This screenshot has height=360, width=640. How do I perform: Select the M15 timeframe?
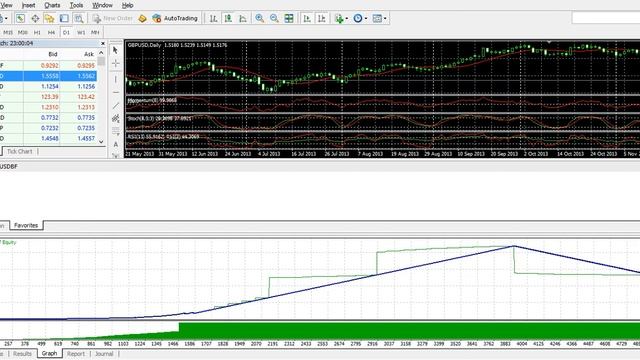8,32
